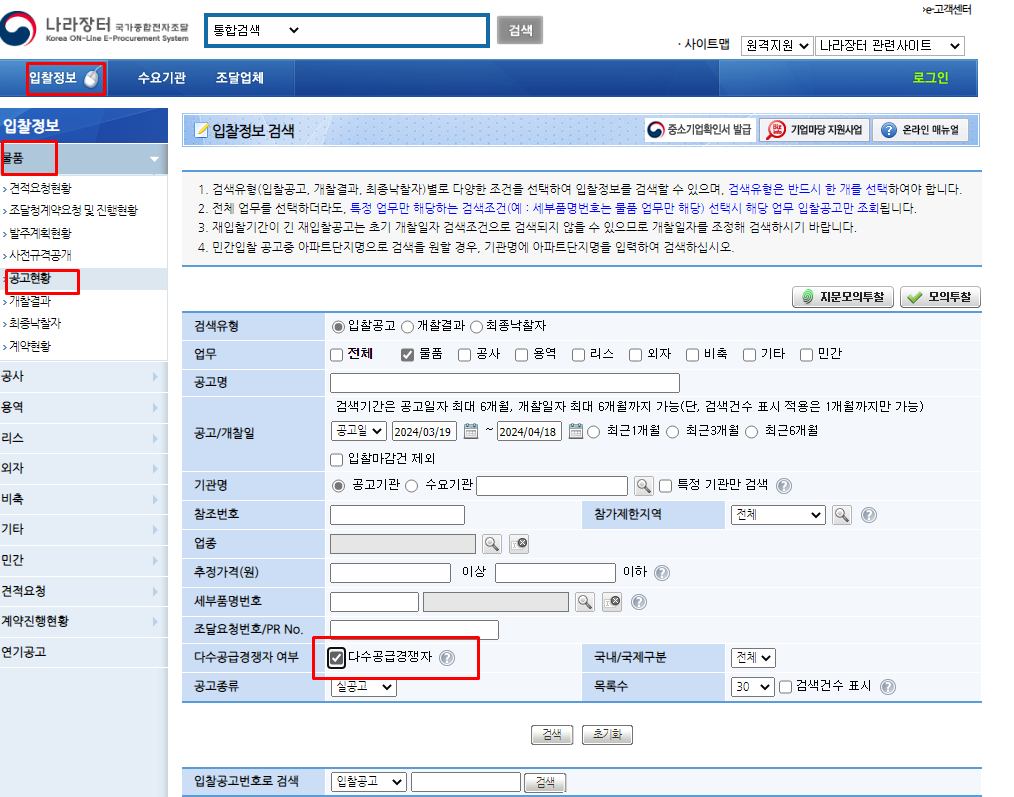Screen dimensions: 1014x797
Task: Select 수요기관 radio button
Action: pos(411,486)
